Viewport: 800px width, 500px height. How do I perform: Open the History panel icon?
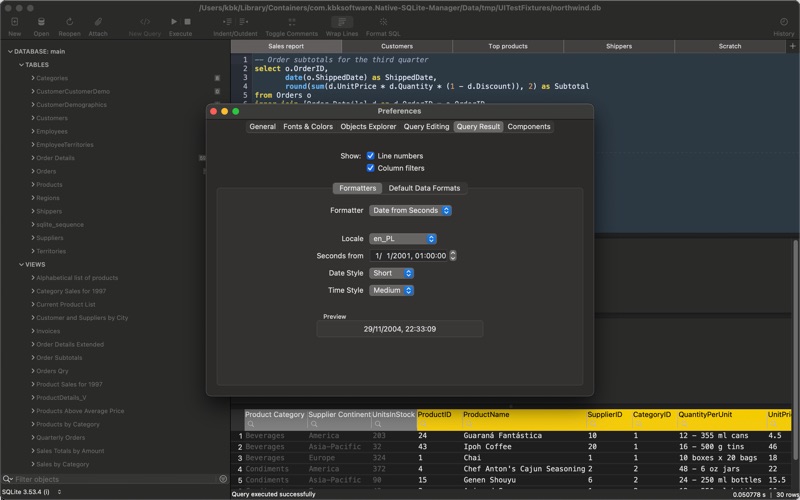(784, 22)
